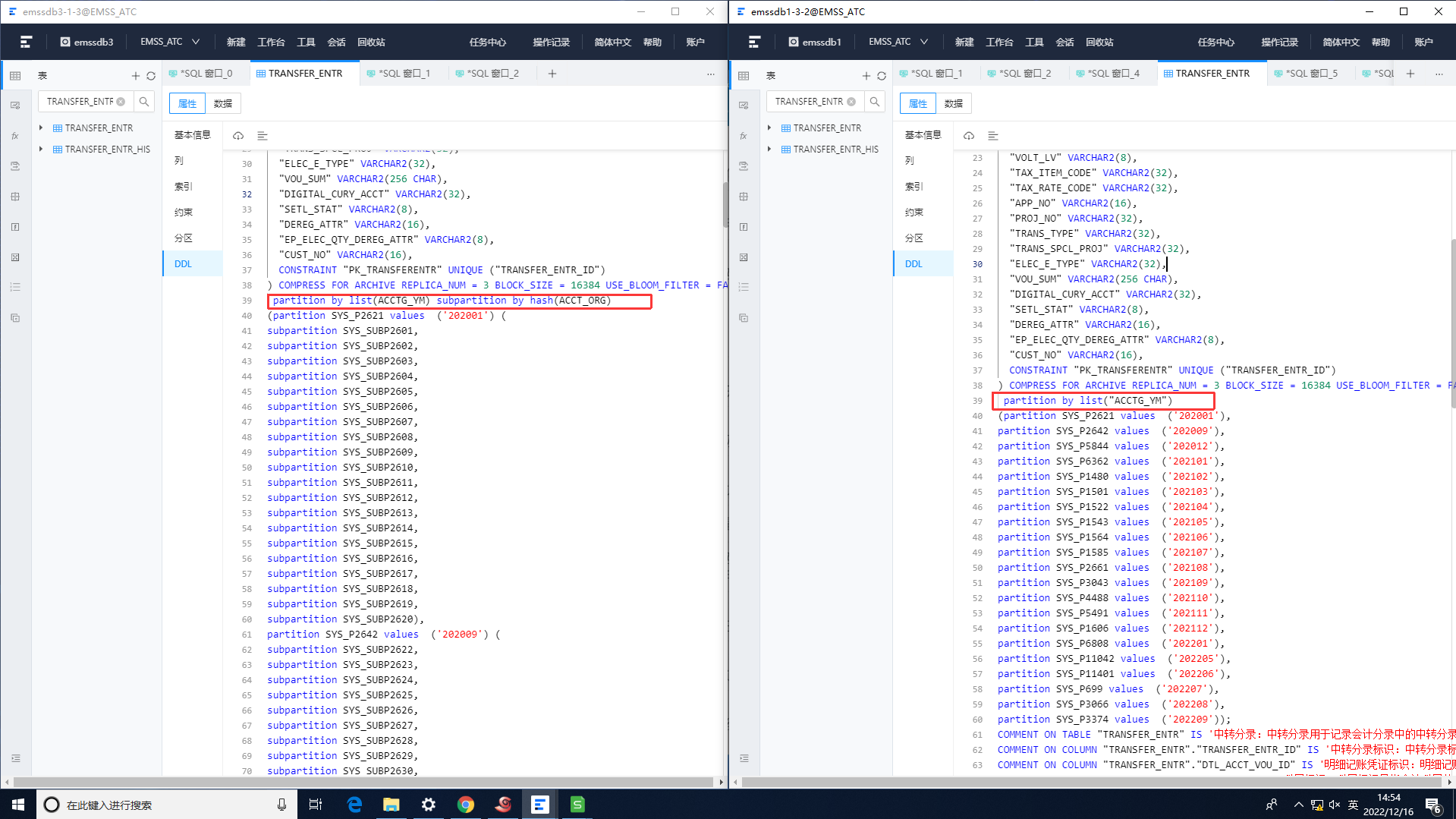This screenshot has height=819, width=1456.
Task: Add new table with plus icon in right window
Action: click(866, 76)
